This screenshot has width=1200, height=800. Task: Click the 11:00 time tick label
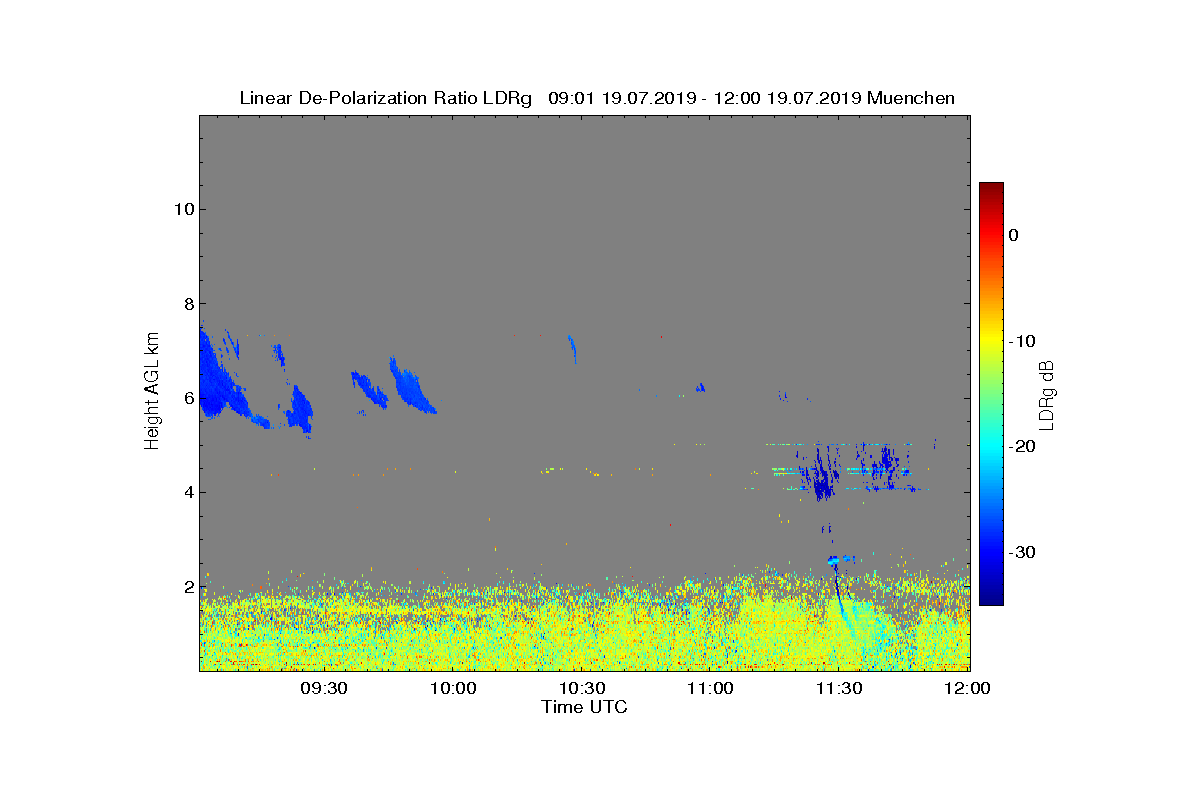(710, 688)
